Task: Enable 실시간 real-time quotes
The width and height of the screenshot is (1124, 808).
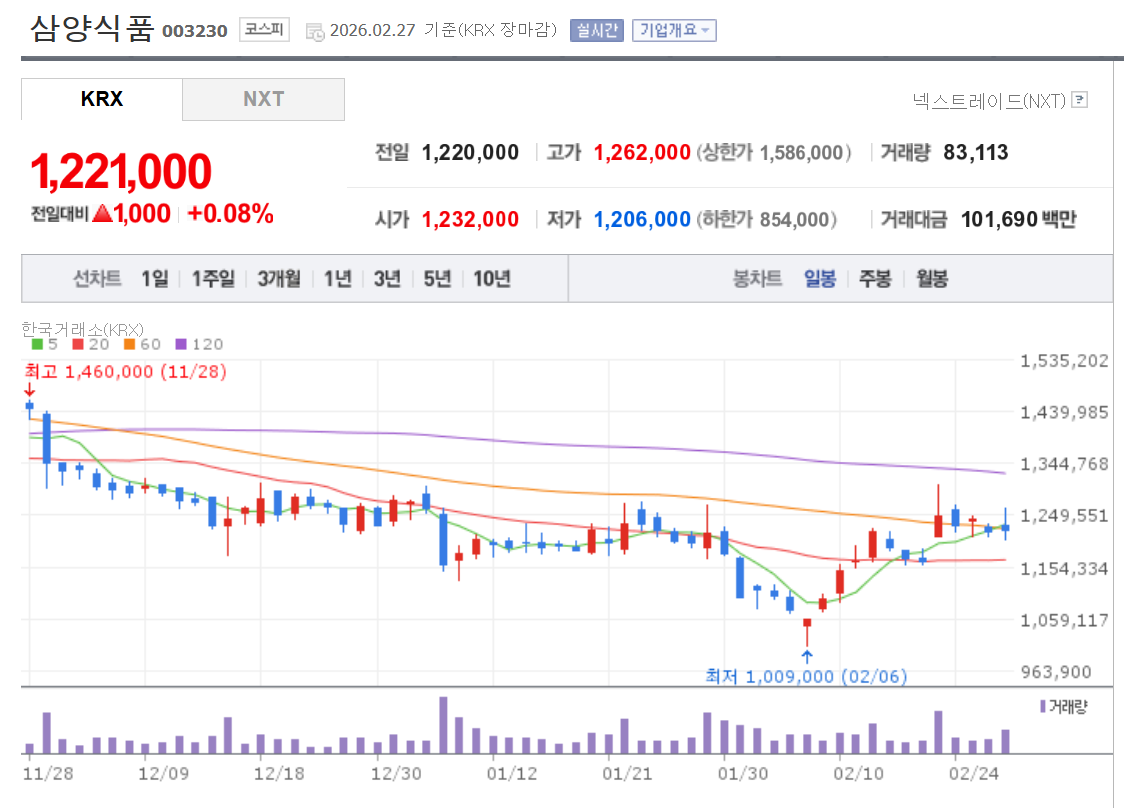Action: point(596,30)
